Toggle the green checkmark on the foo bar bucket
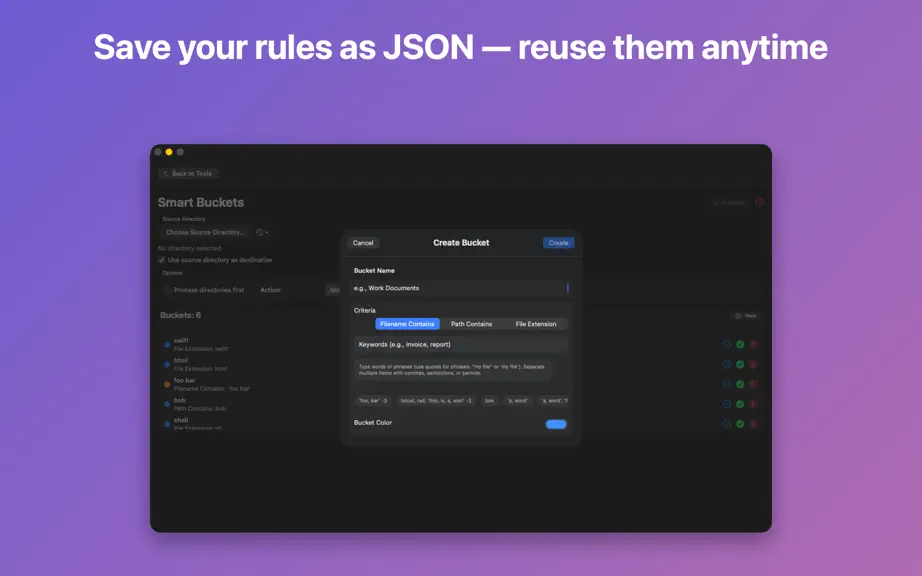Screen dimensions: 922x576 (x=740, y=384)
